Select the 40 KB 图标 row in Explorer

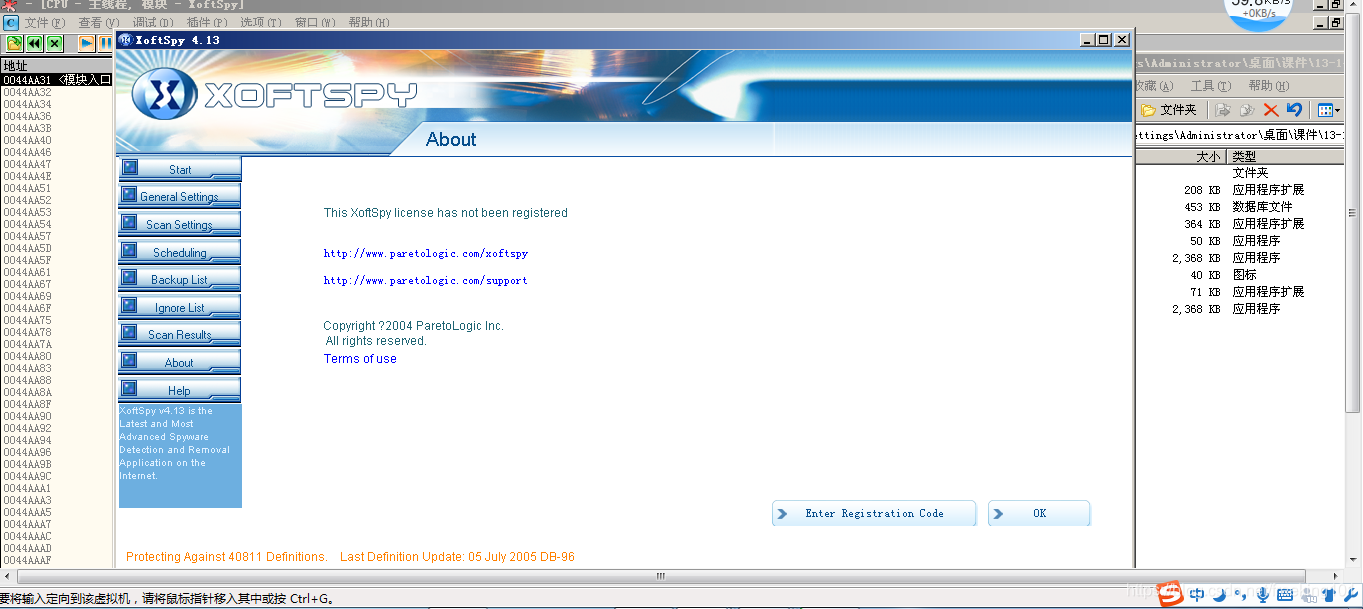[x=1241, y=275]
